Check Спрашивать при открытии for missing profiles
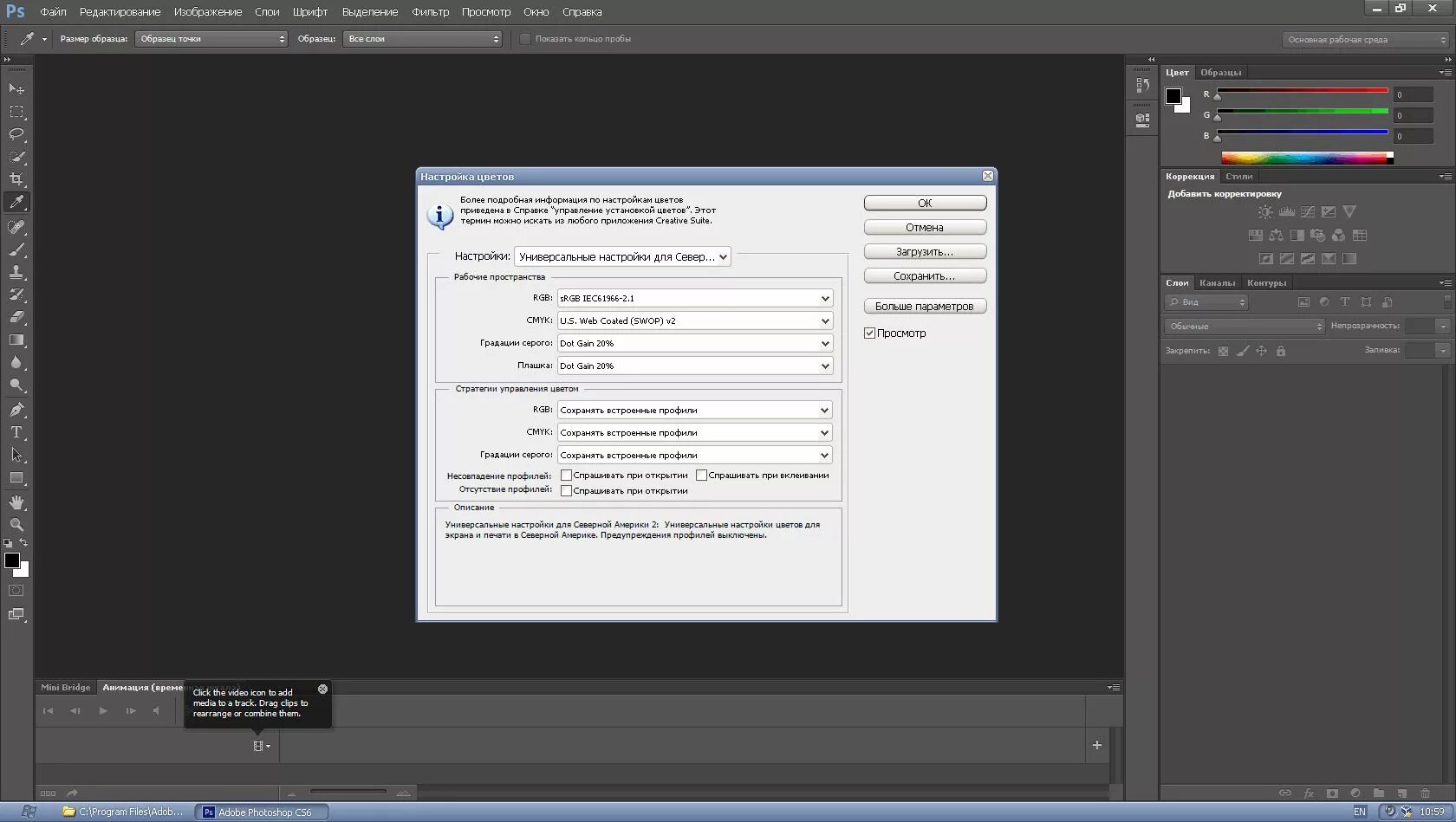 pyautogui.click(x=566, y=490)
